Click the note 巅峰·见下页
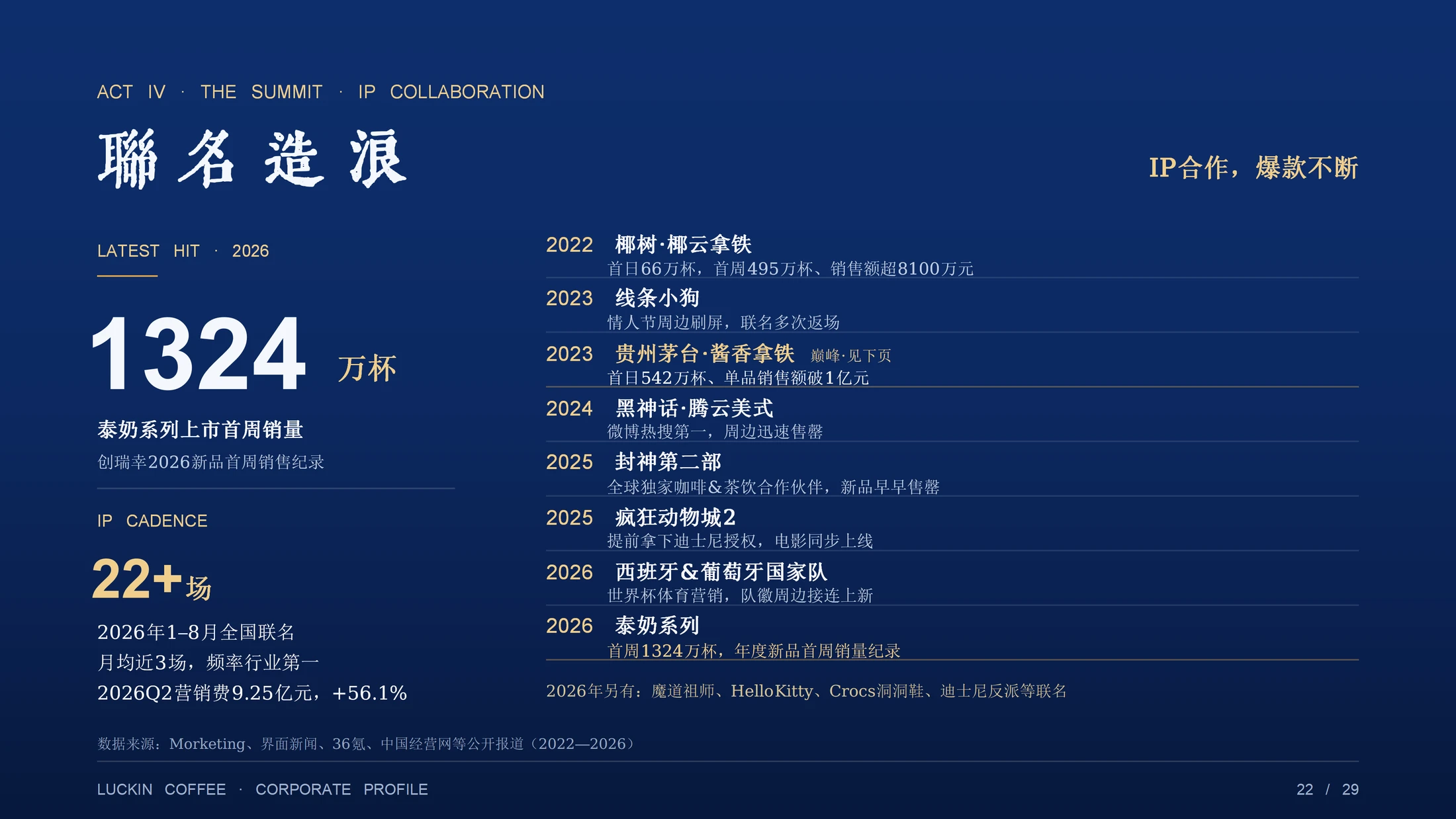Image resolution: width=1456 pixels, height=819 pixels. 851,356
